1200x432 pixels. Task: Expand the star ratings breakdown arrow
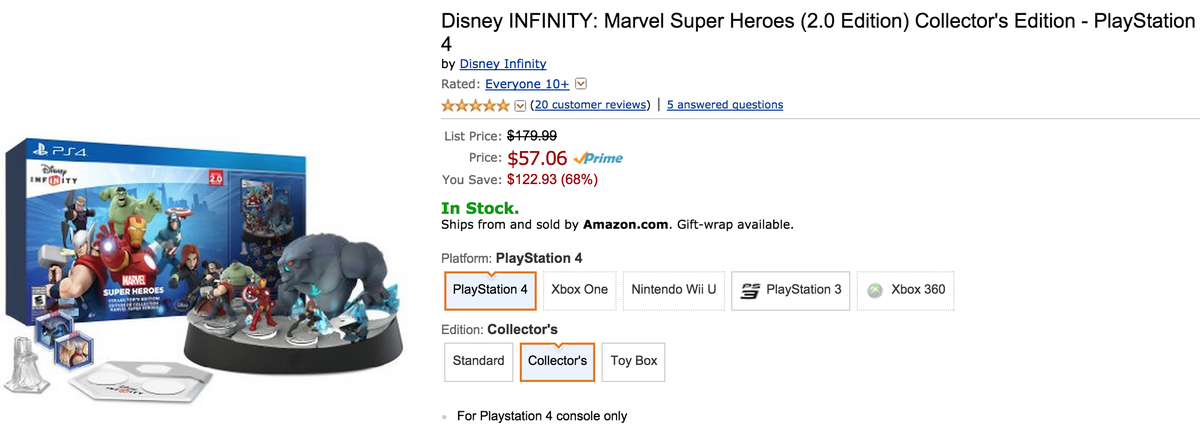click(519, 105)
